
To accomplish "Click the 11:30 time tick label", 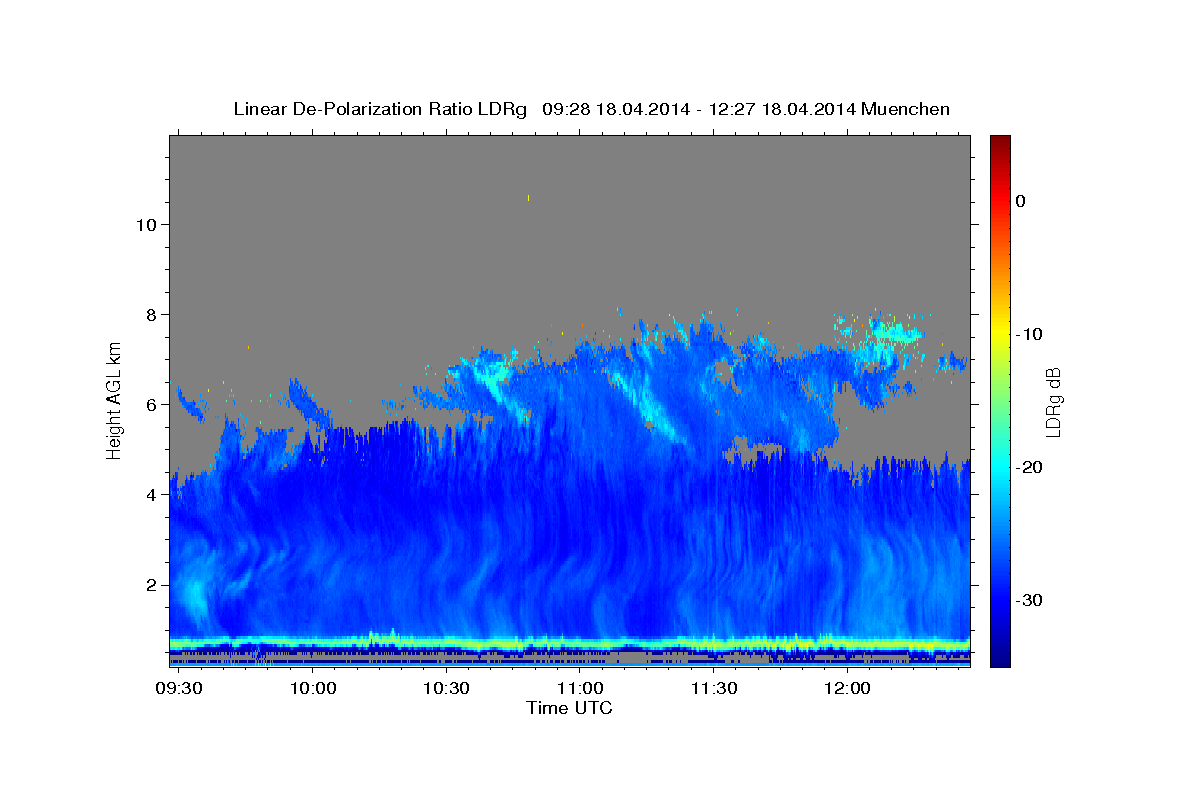I will pyautogui.click(x=713, y=689).
